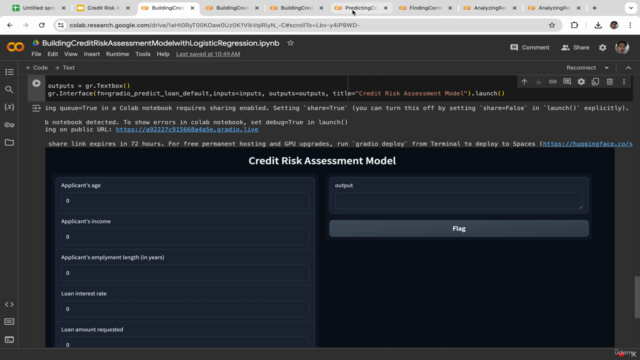
Task: Move the cell up with arrow icon
Action: (524, 82)
